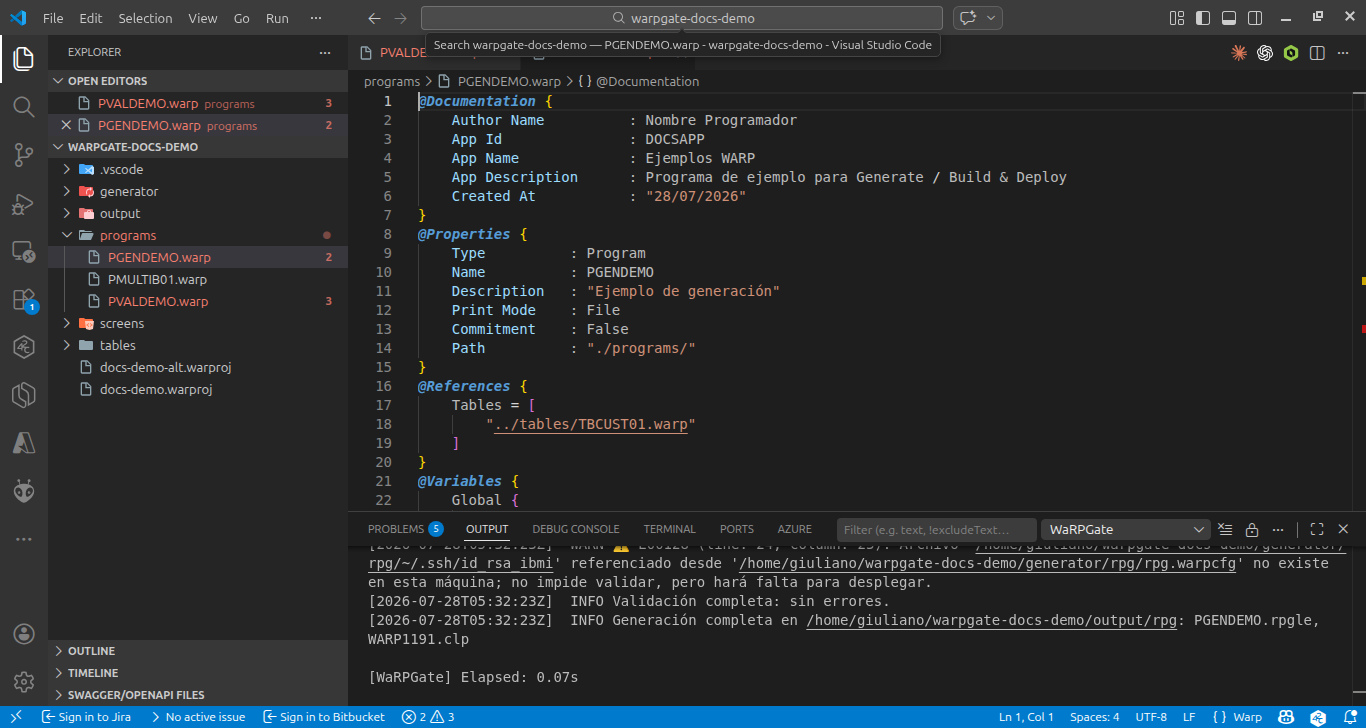1366x728 pixels.
Task: Toggle output auto-scroll lock
Action: pos(1252,529)
